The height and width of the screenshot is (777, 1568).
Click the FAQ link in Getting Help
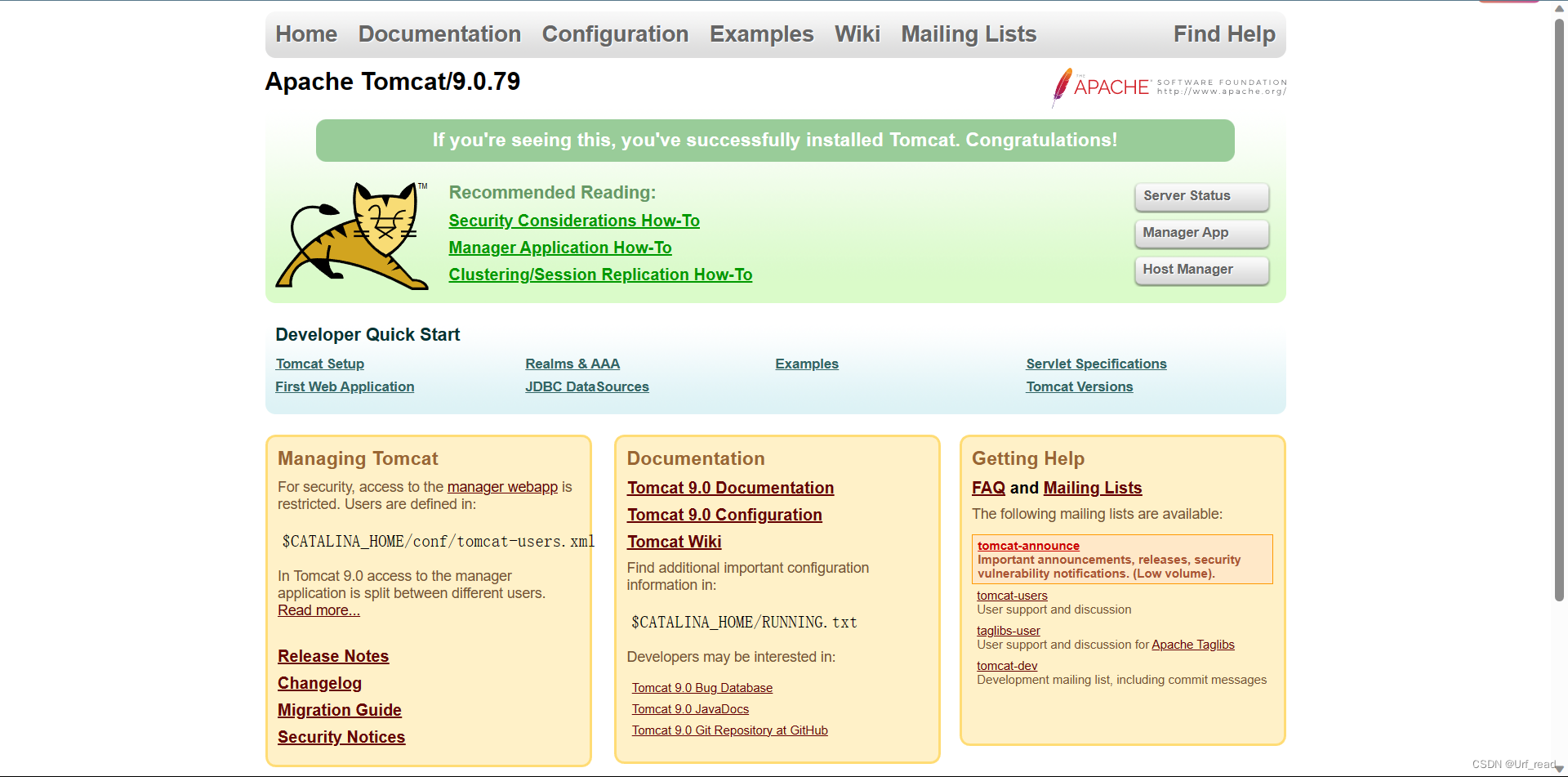[x=988, y=488]
